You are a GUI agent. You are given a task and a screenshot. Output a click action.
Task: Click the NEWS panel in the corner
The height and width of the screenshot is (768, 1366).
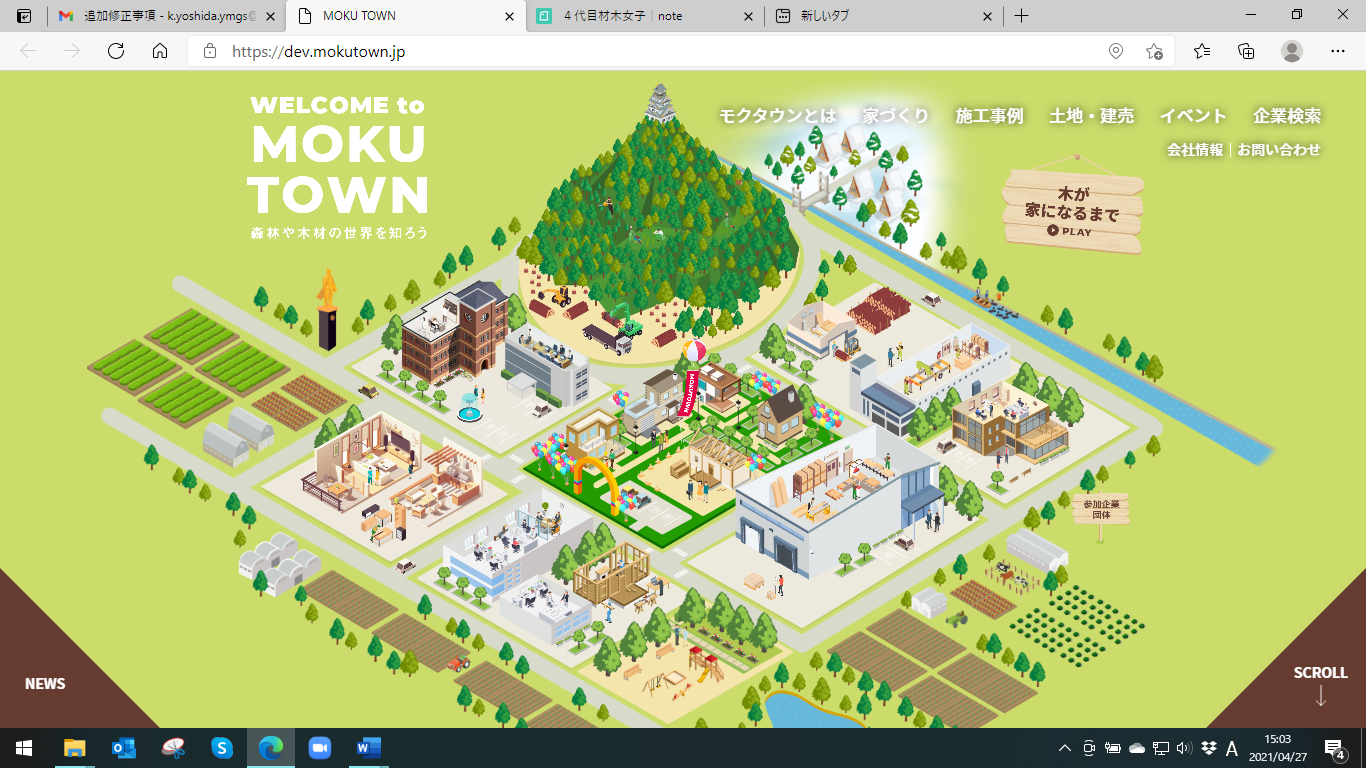pyautogui.click(x=44, y=684)
